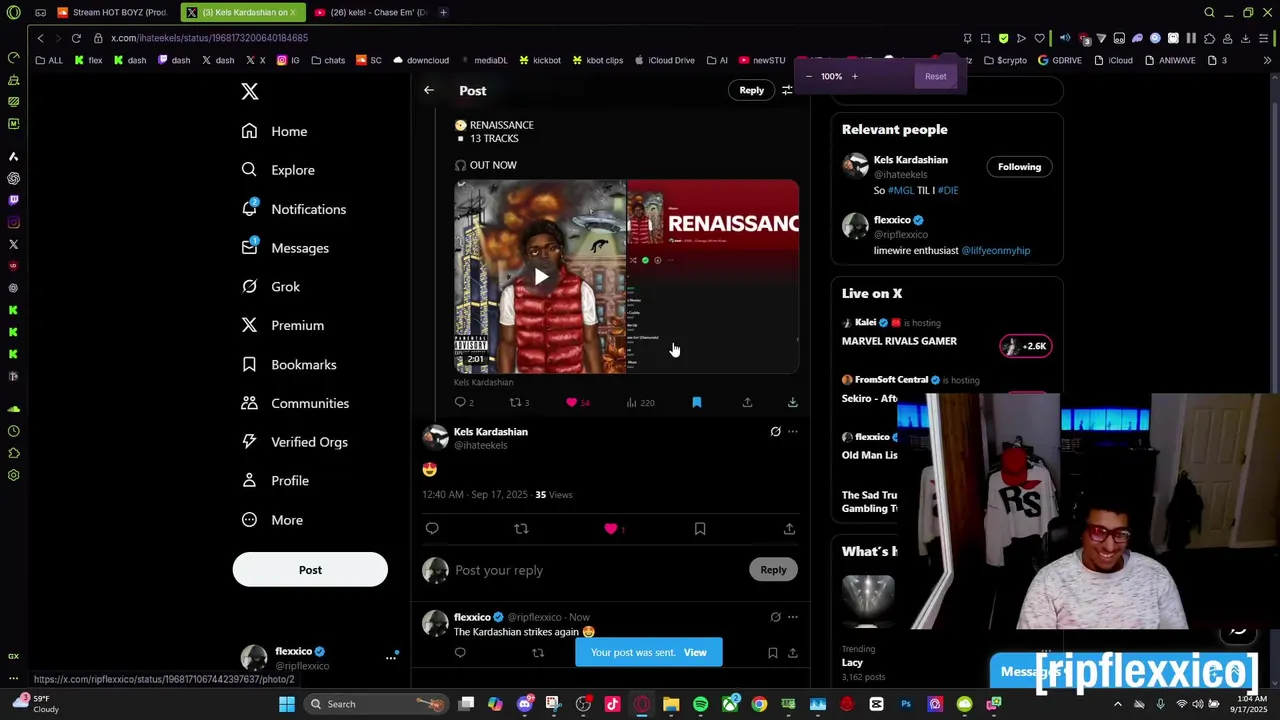Image resolution: width=1280 pixels, height=720 pixels.
Task: Open @lilfyeonmyhip mention link
Action: (x=995, y=250)
